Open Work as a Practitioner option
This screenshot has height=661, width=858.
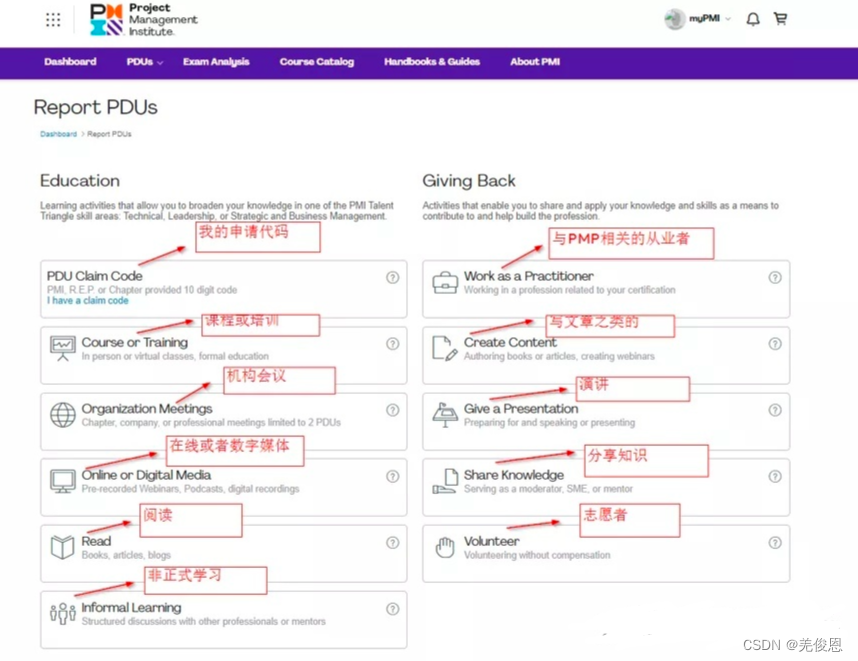(606, 289)
